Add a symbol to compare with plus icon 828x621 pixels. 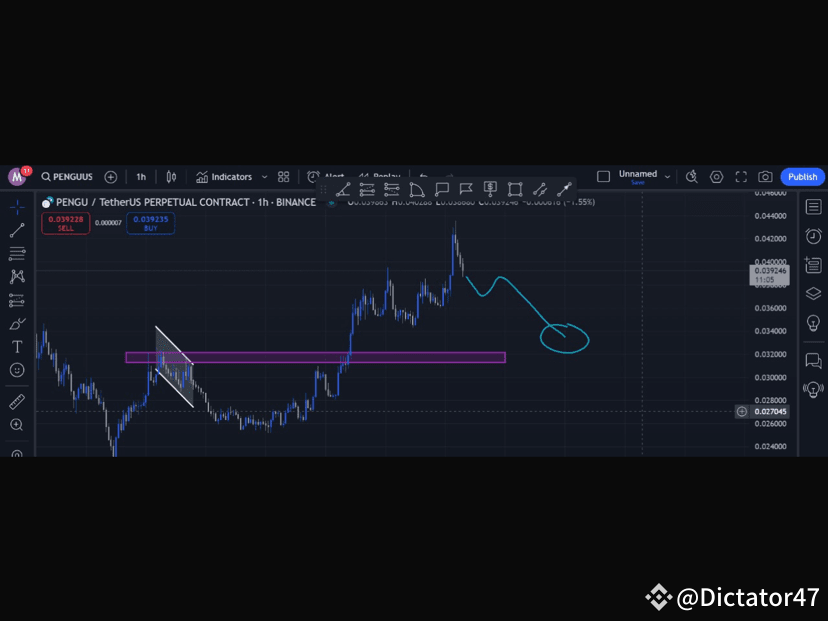coord(110,177)
